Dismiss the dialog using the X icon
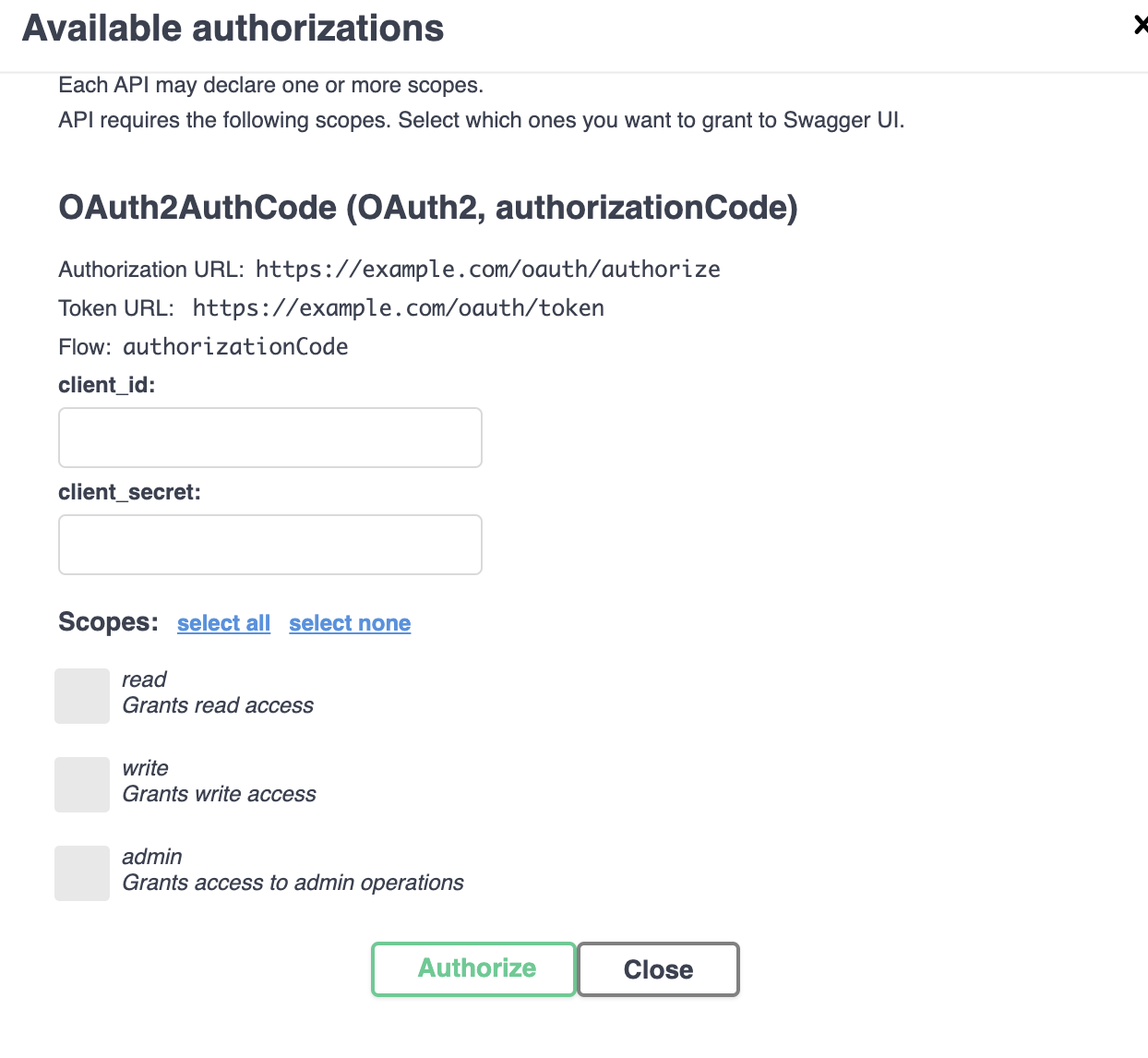This screenshot has height=1058, width=1148. [x=1142, y=26]
